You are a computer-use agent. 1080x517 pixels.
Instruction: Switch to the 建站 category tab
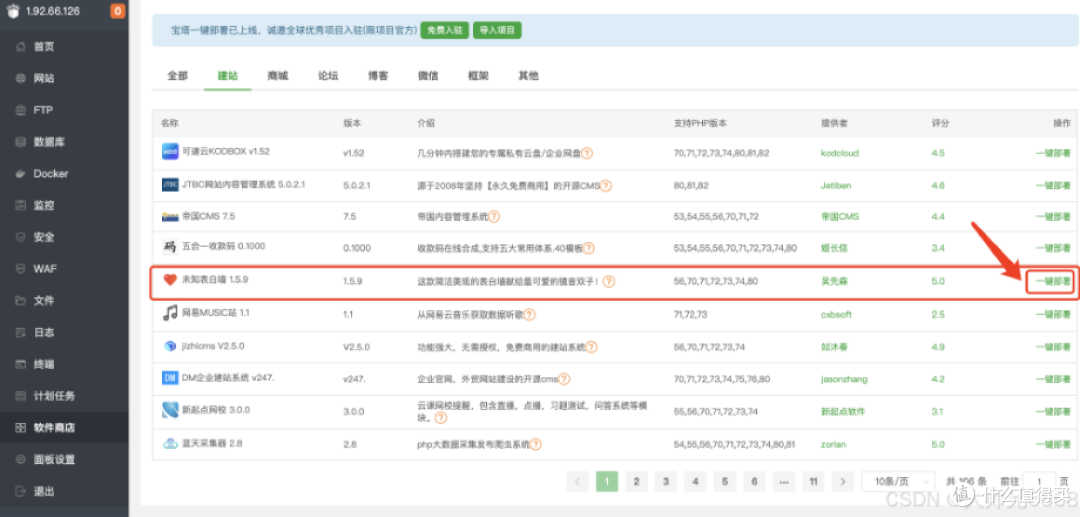227,76
